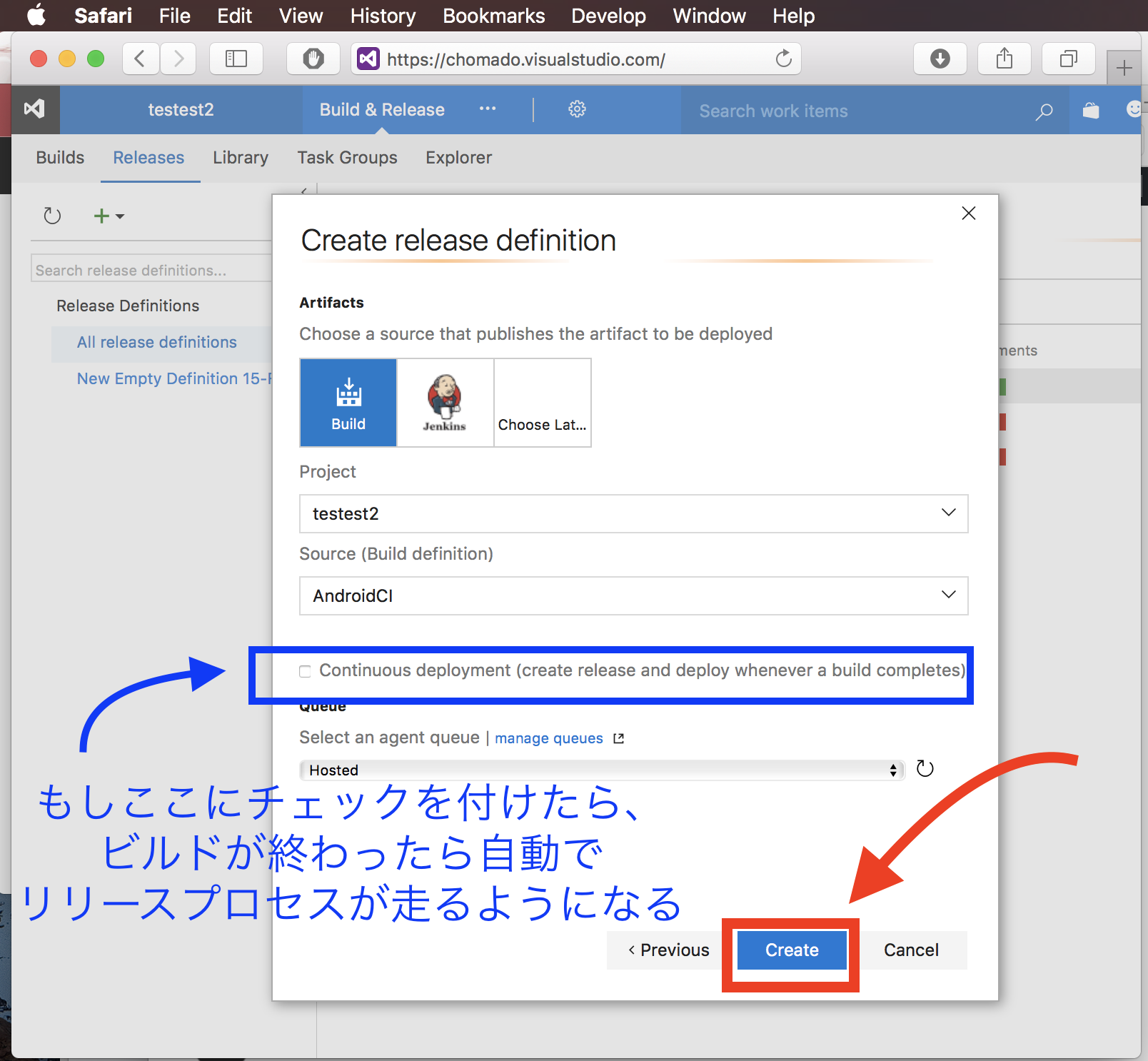Open the marketplace shopping bag icon

pos(1090,110)
